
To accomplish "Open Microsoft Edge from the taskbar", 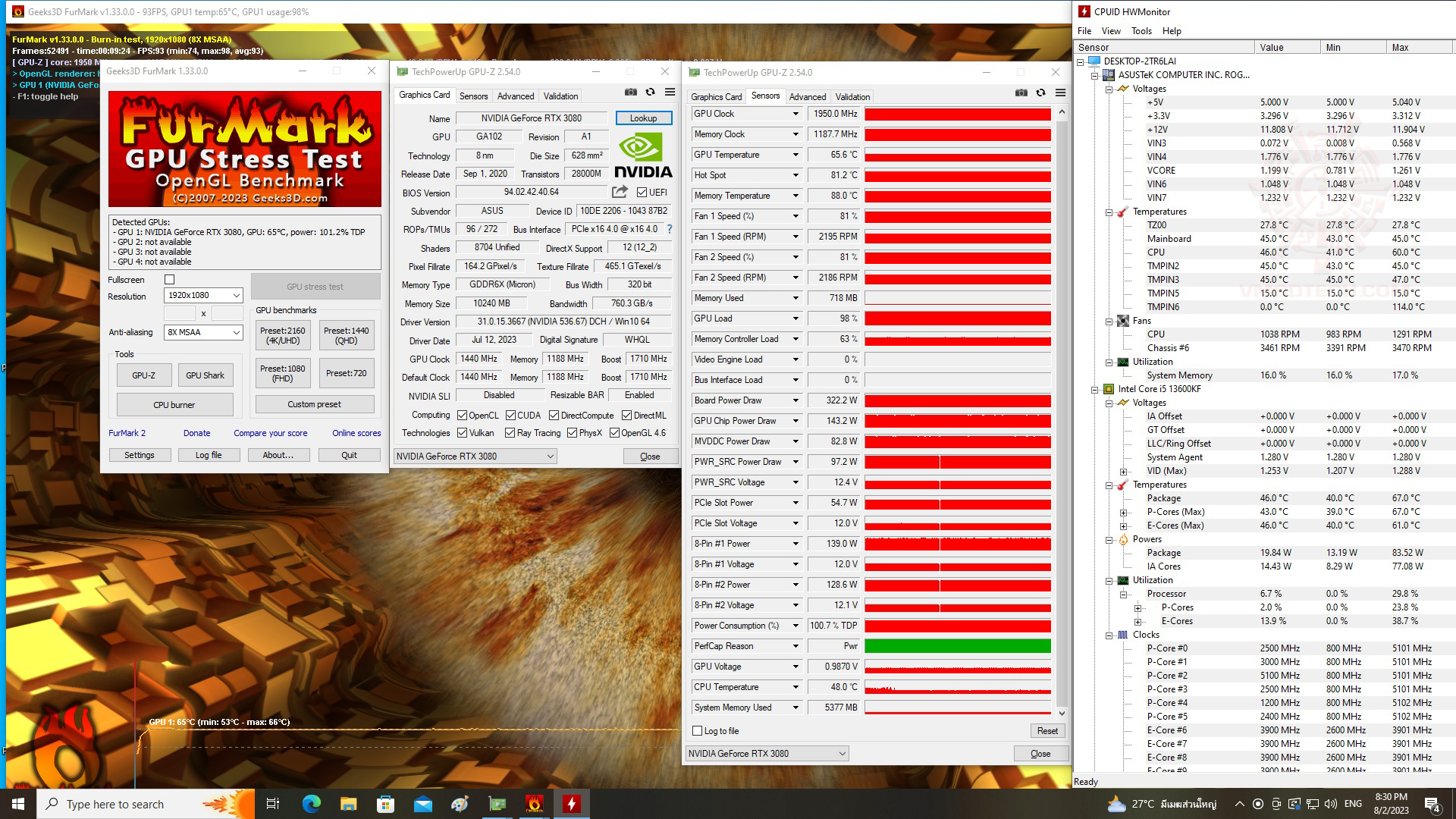I will point(311,804).
